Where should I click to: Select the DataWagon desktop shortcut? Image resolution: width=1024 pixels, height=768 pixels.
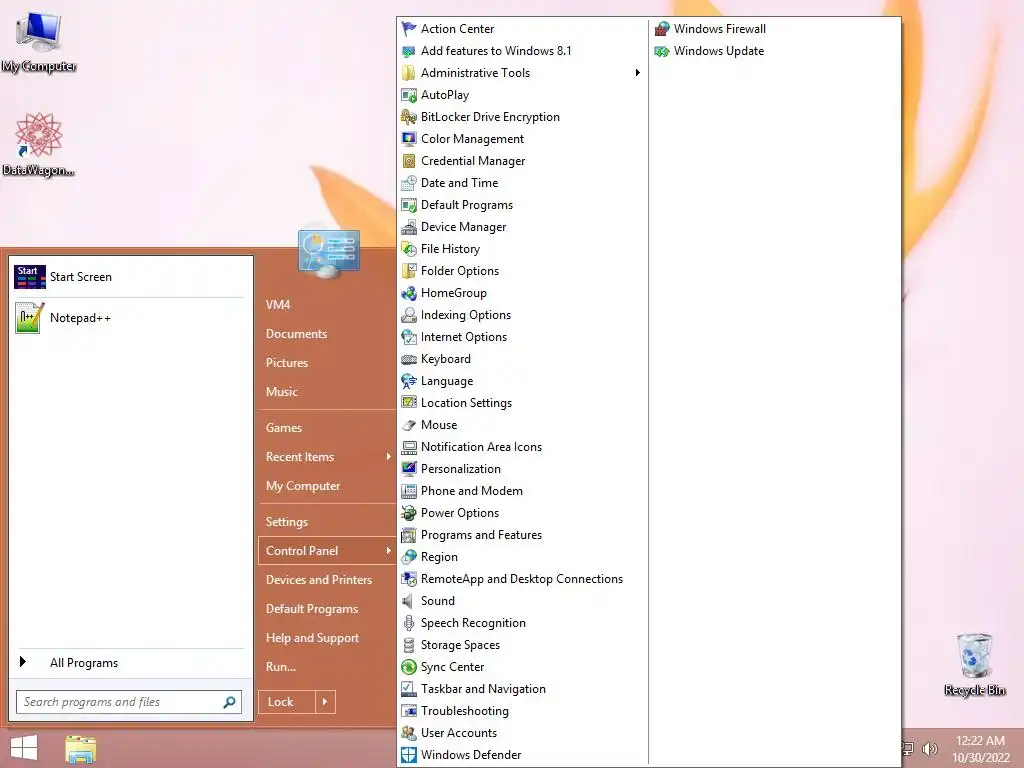coord(38,144)
